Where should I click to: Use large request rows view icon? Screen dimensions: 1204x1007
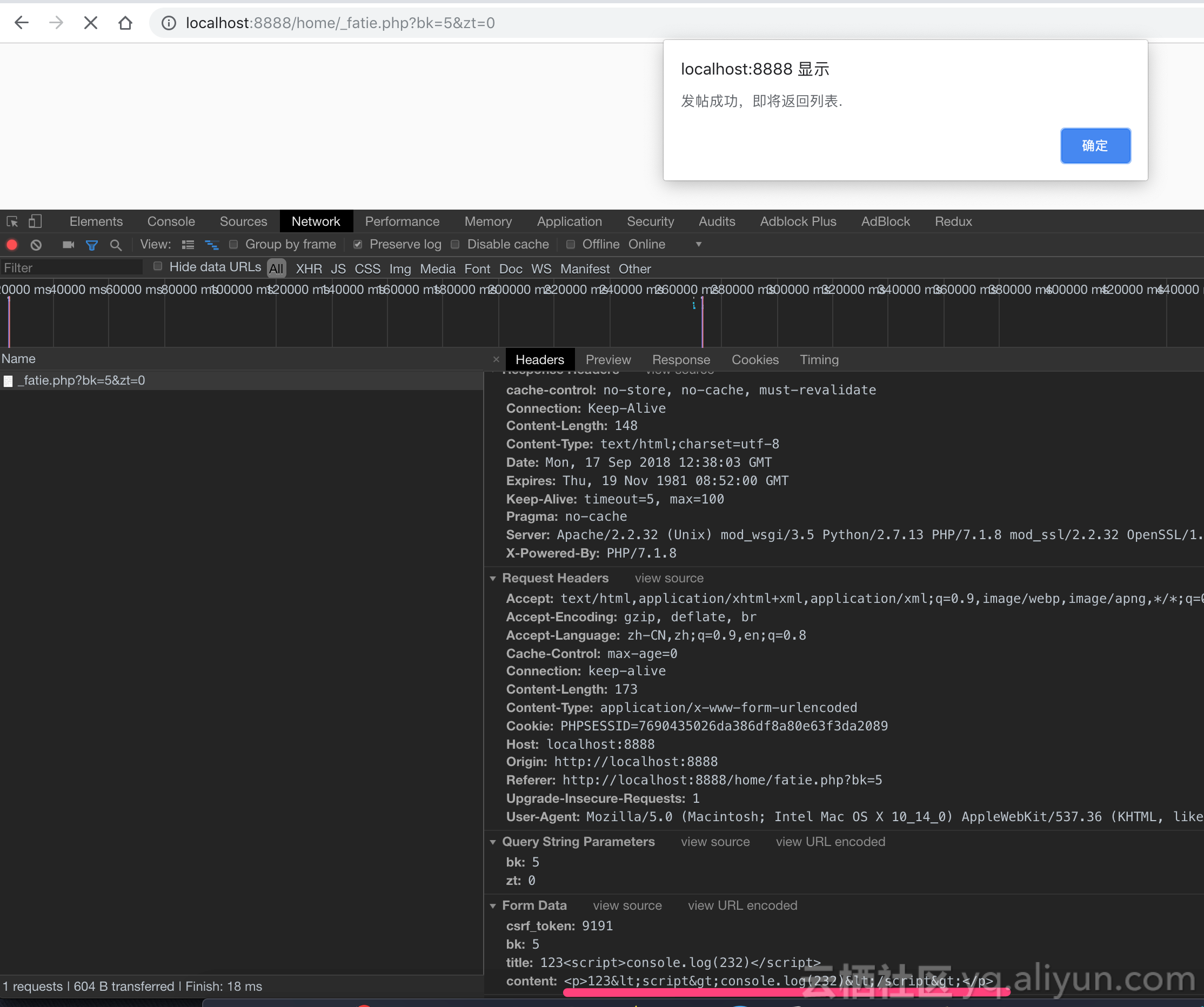[x=188, y=245]
